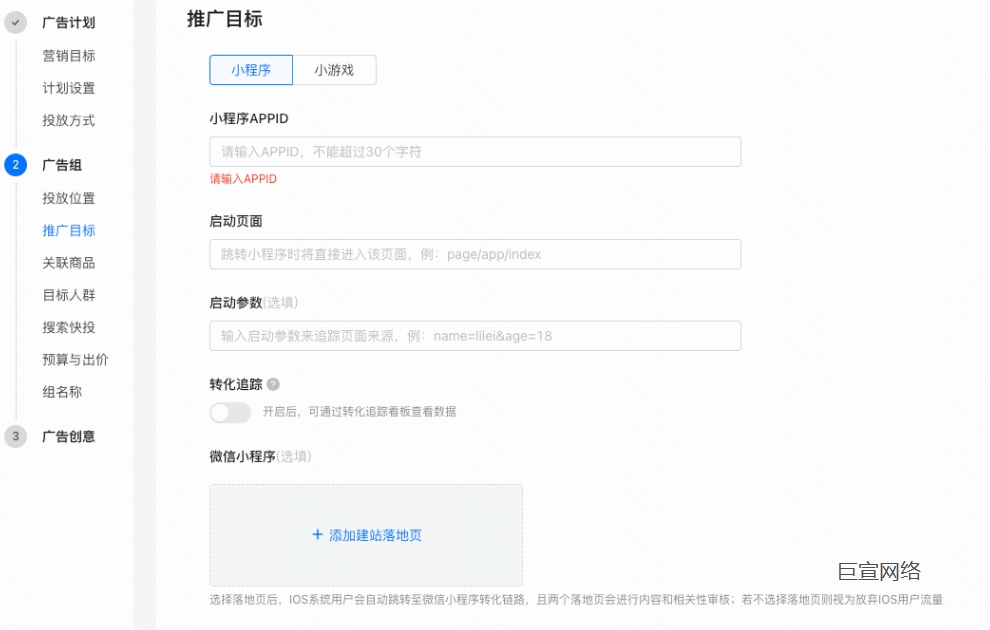Select 计划设置 in the left sidebar
This screenshot has height=630, width=990.
coord(67,88)
